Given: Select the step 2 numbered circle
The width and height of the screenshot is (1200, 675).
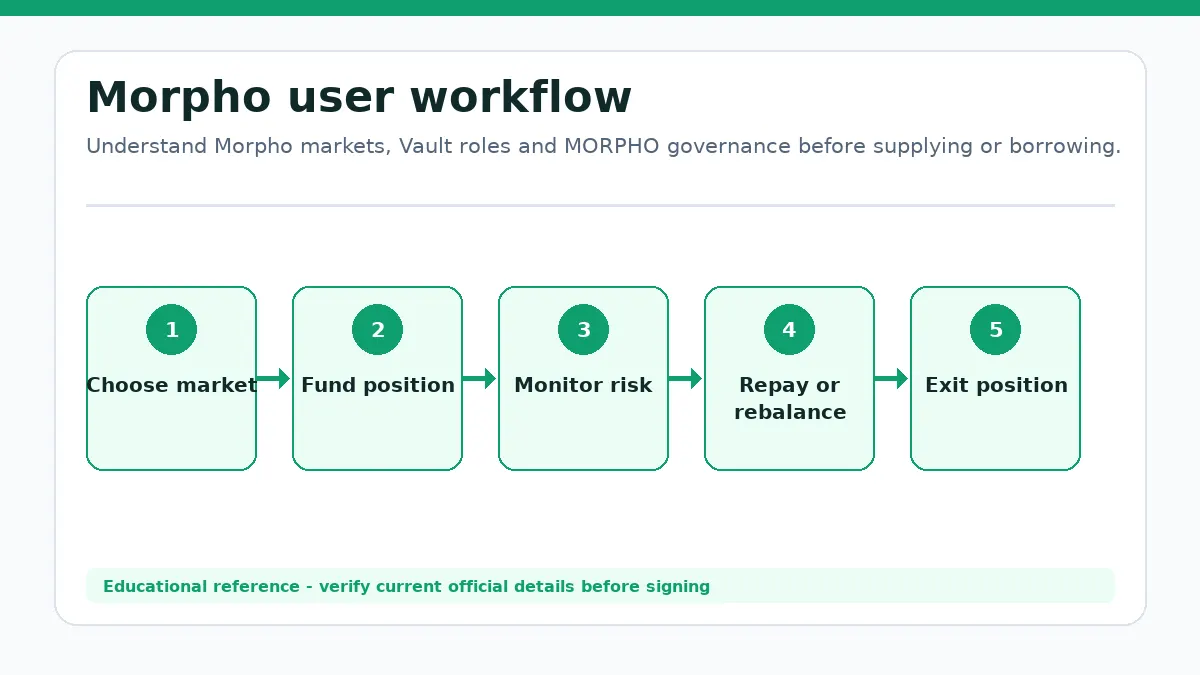Looking at the screenshot, I should click(x=377, y=330).
